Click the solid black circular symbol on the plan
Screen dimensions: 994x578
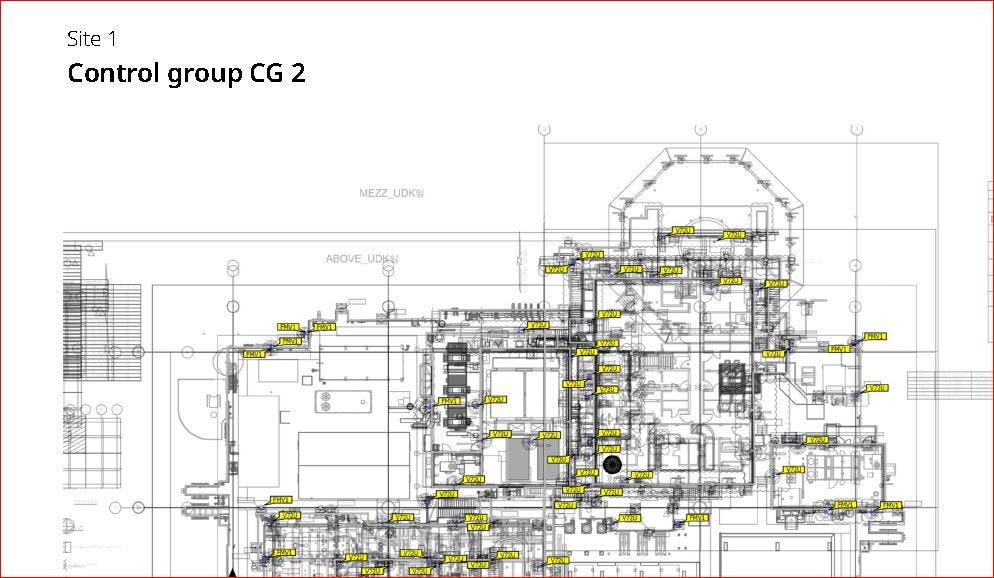click(x=611, y=464)
